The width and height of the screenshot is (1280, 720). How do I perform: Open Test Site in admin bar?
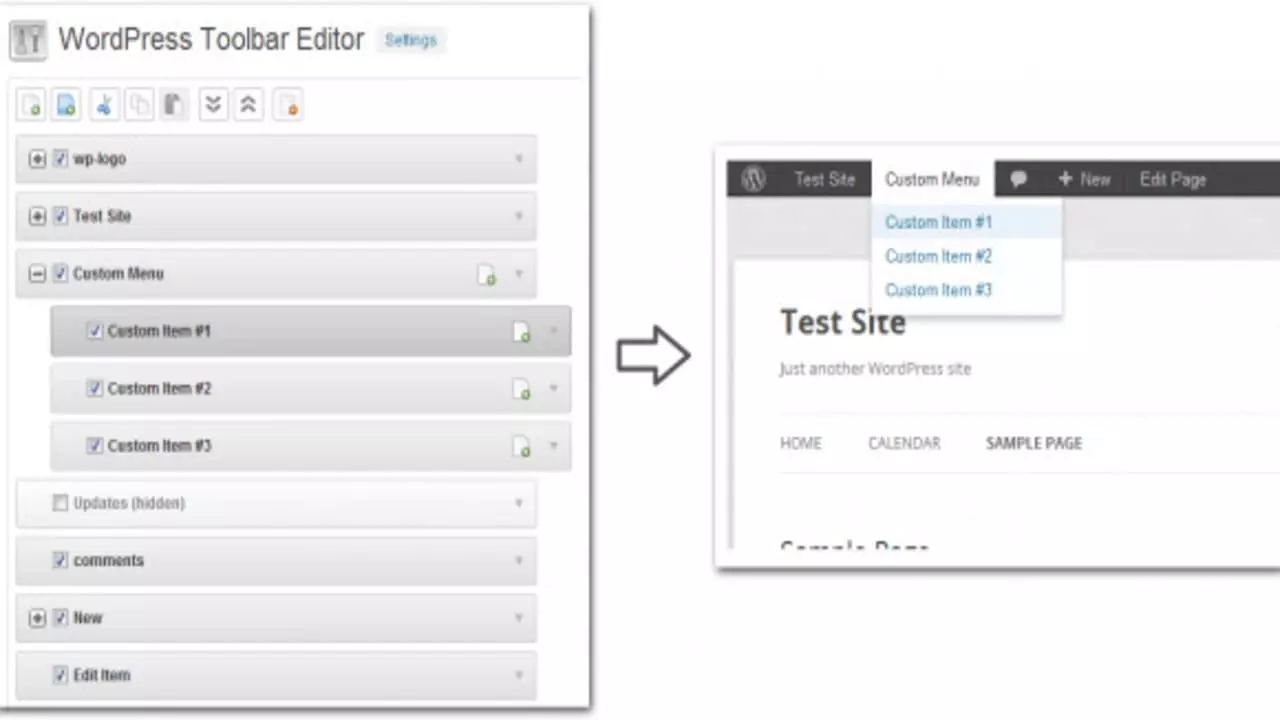825,180
